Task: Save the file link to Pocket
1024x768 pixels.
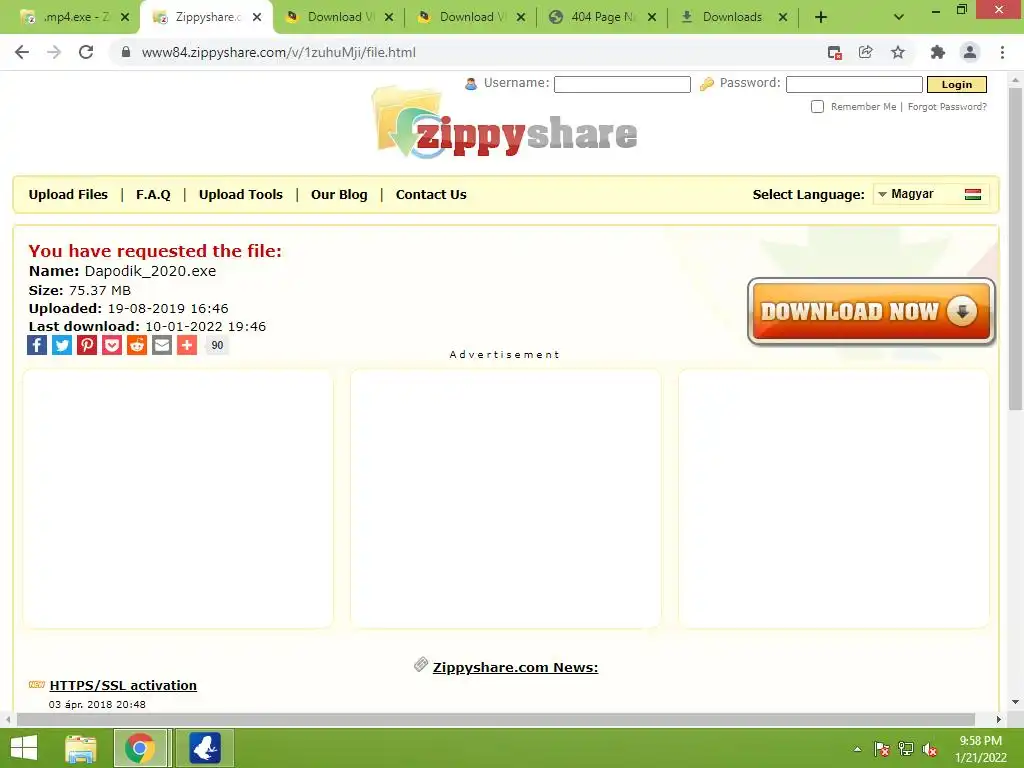Action: [x=112, y=345]
